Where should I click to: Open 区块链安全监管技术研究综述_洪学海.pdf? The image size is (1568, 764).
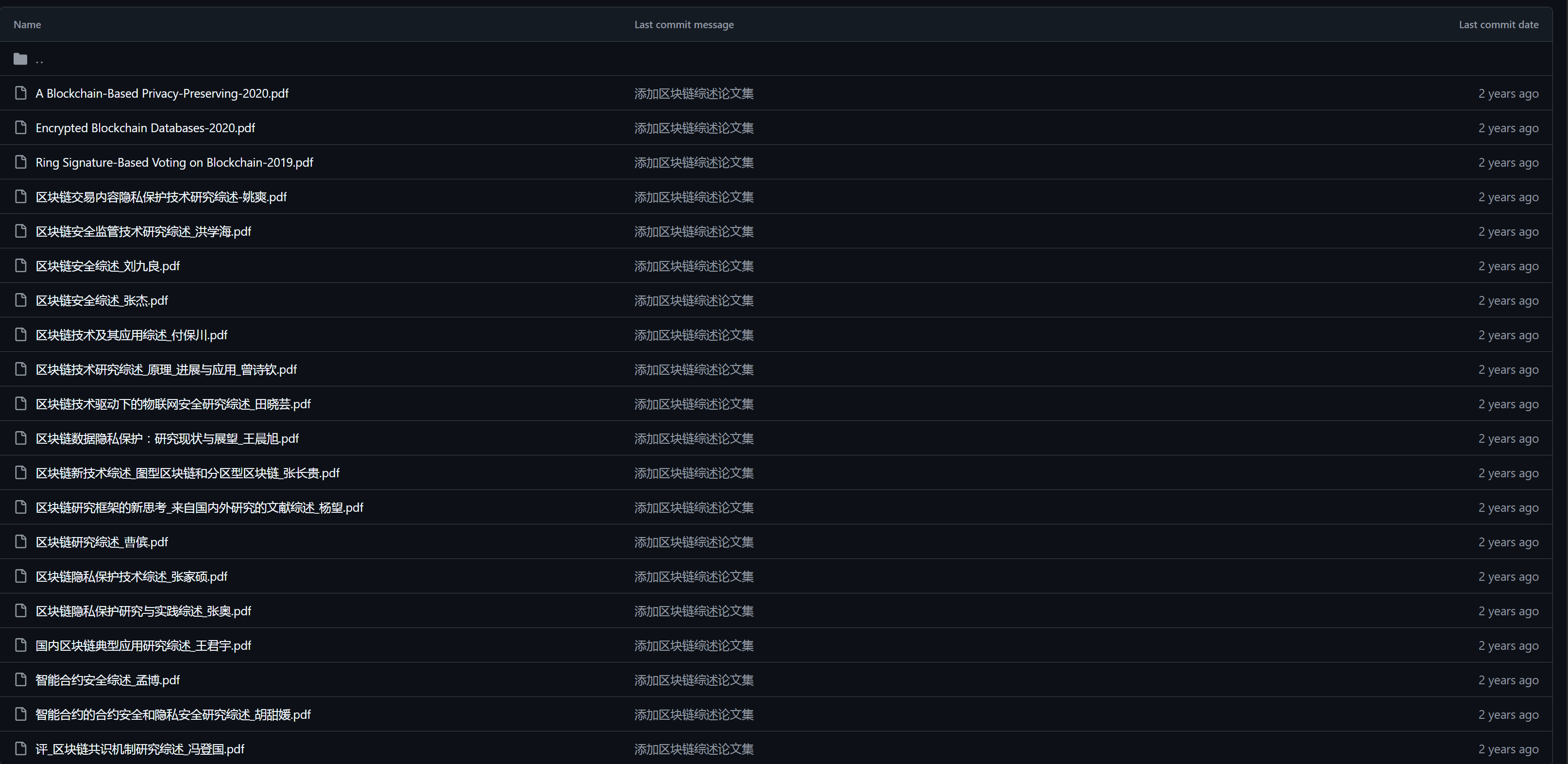[x=143, y=231]
